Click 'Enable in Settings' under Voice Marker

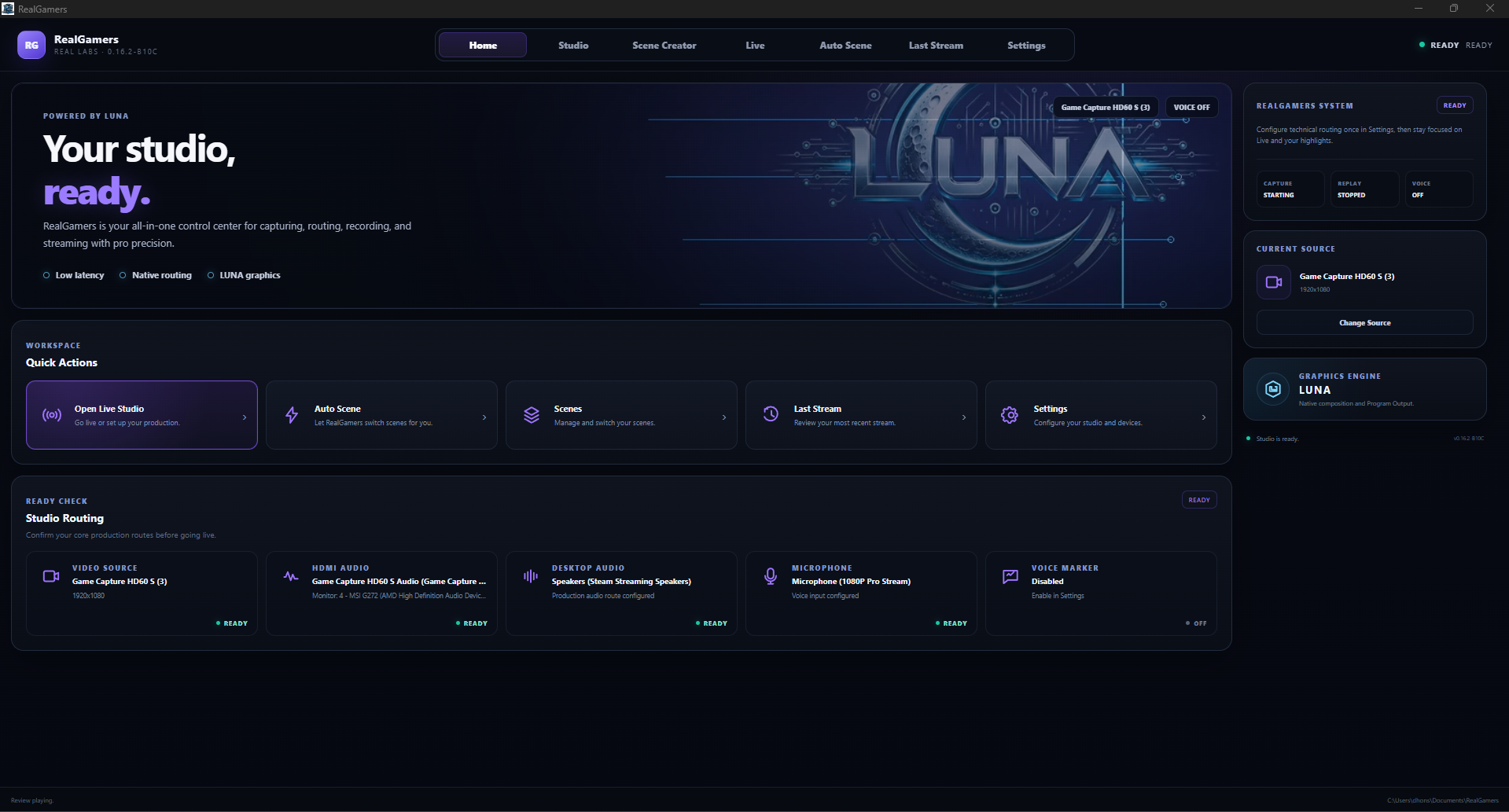pyautogui.click(x=1058, y=596)
